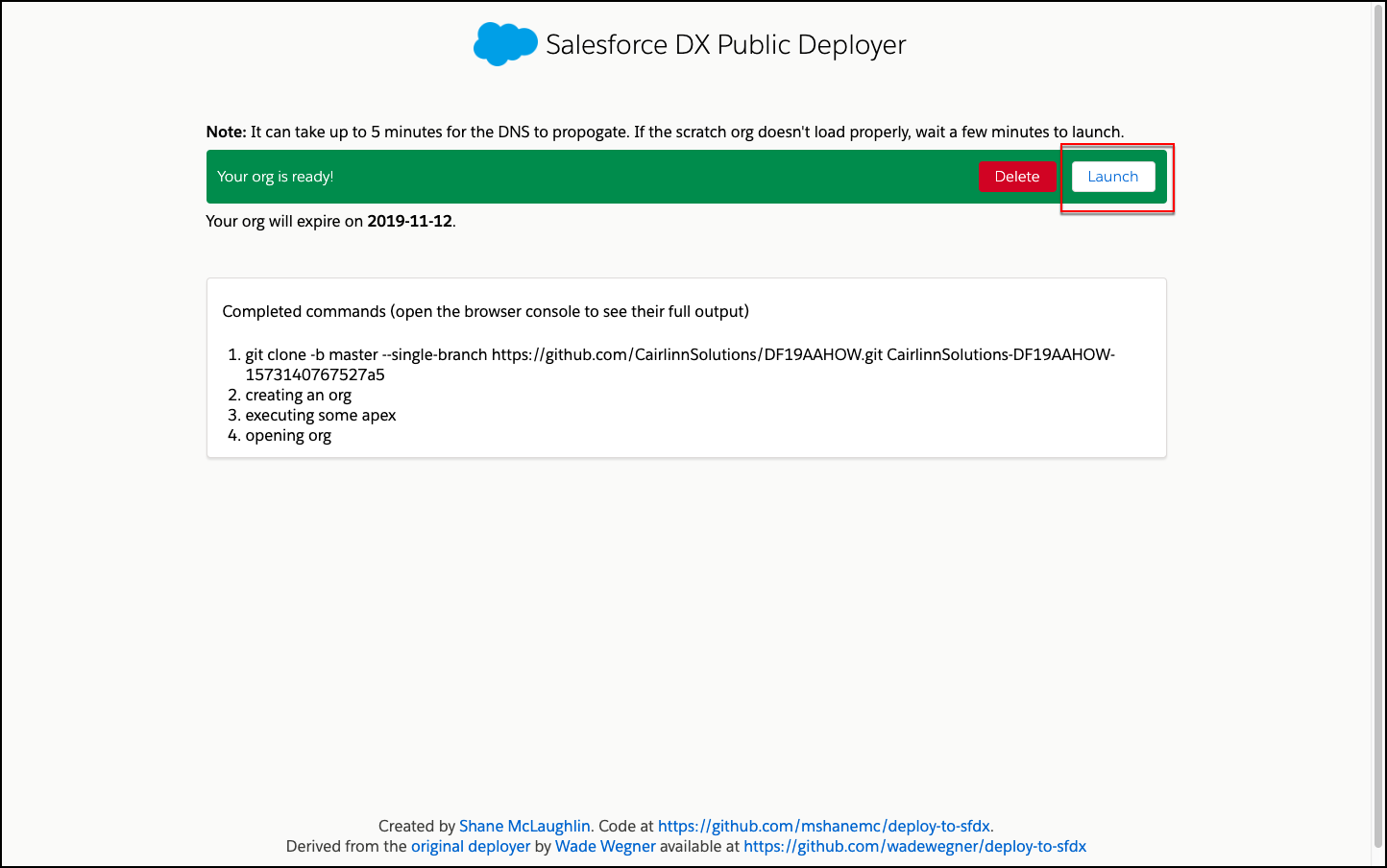Viewport: 1387px width, 868px height.
Task: Open the mshanemc/deploy-to-sfdx GitHub link
Action: click(824, 826)
